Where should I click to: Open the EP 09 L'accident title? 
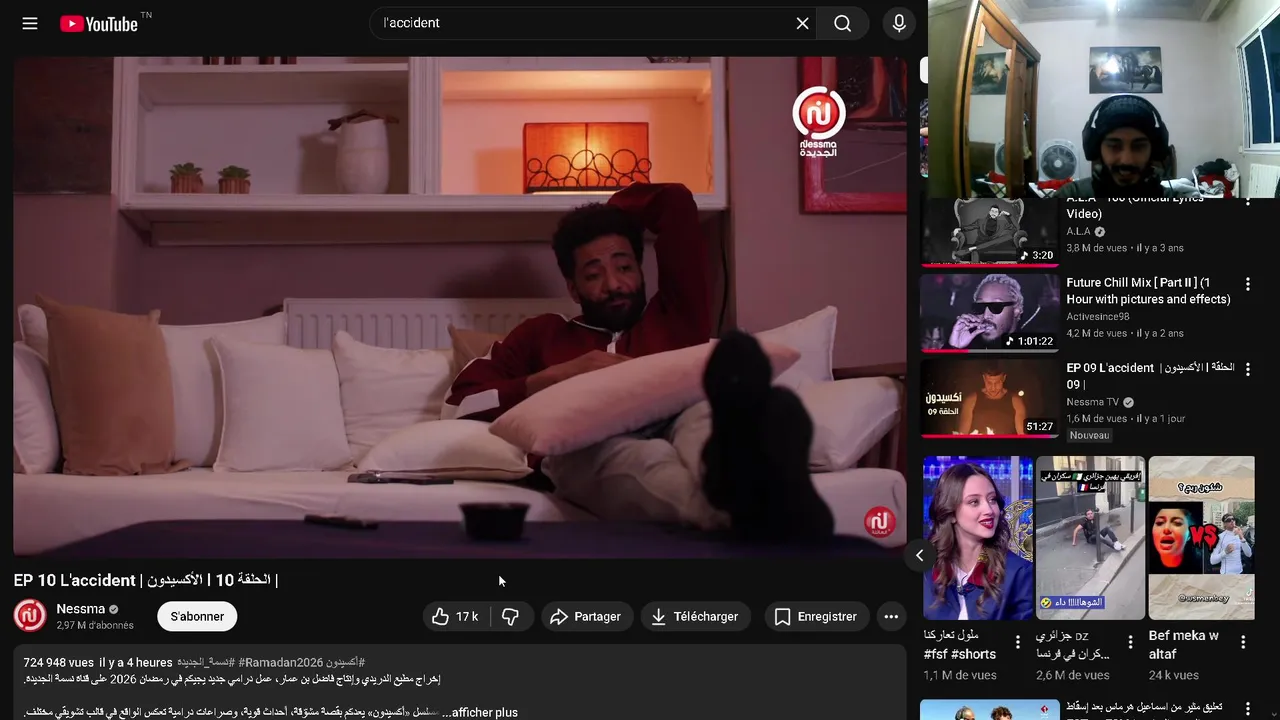pos(1150,376)
